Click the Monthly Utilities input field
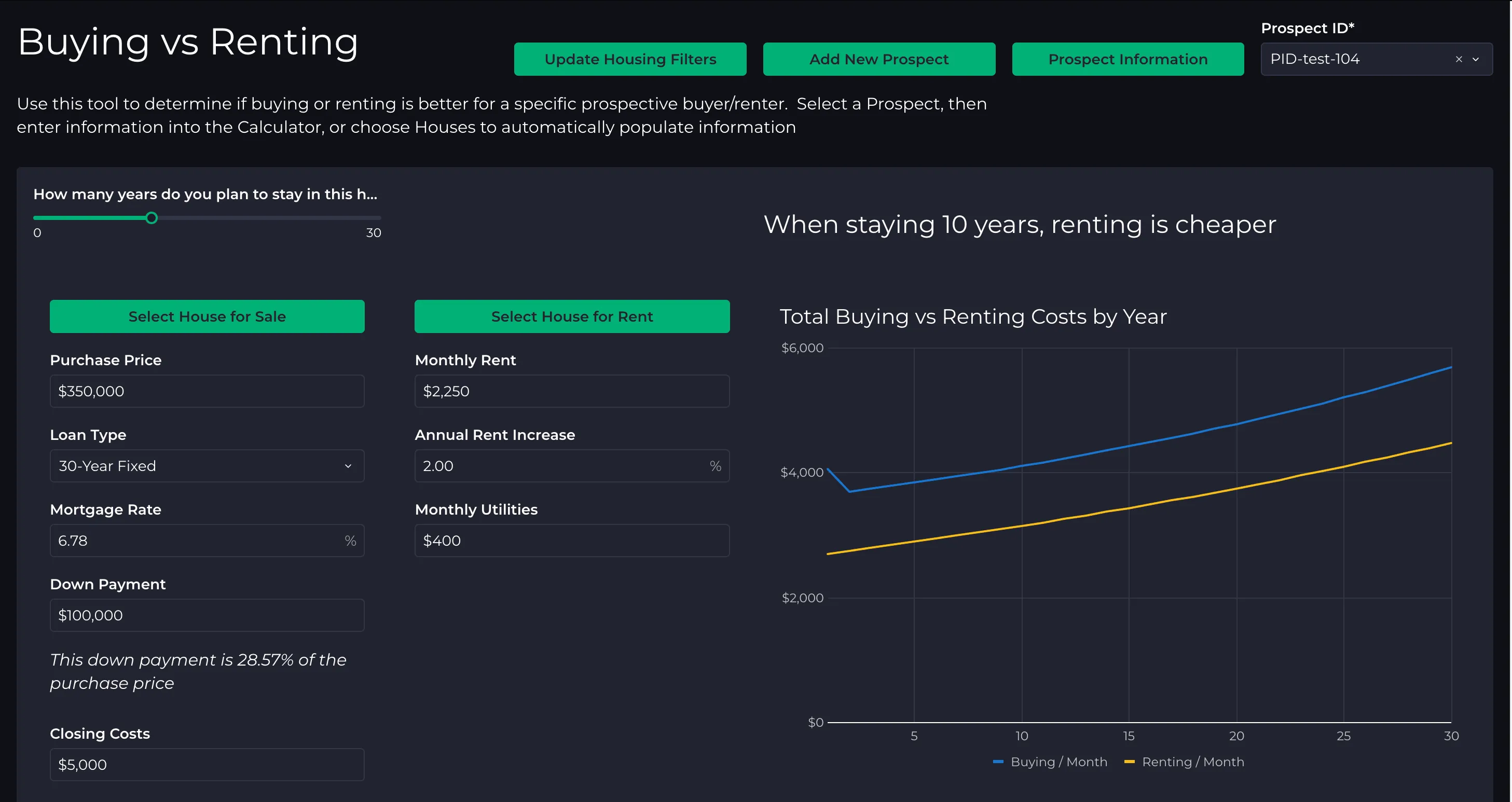1512x802 pixels. 572,541
